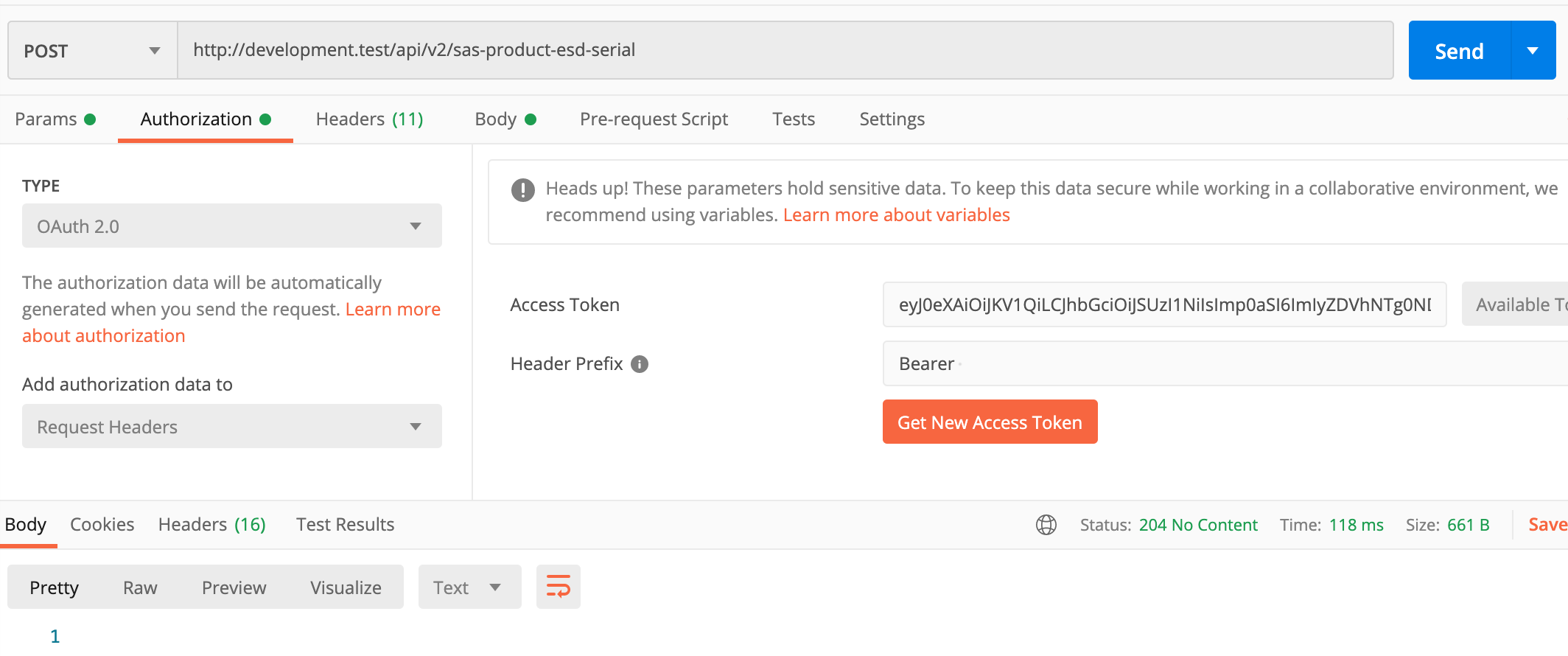Switch to the request Headers (11) tab
This screenshot has width=1568, height=656.
click(369, 119)
